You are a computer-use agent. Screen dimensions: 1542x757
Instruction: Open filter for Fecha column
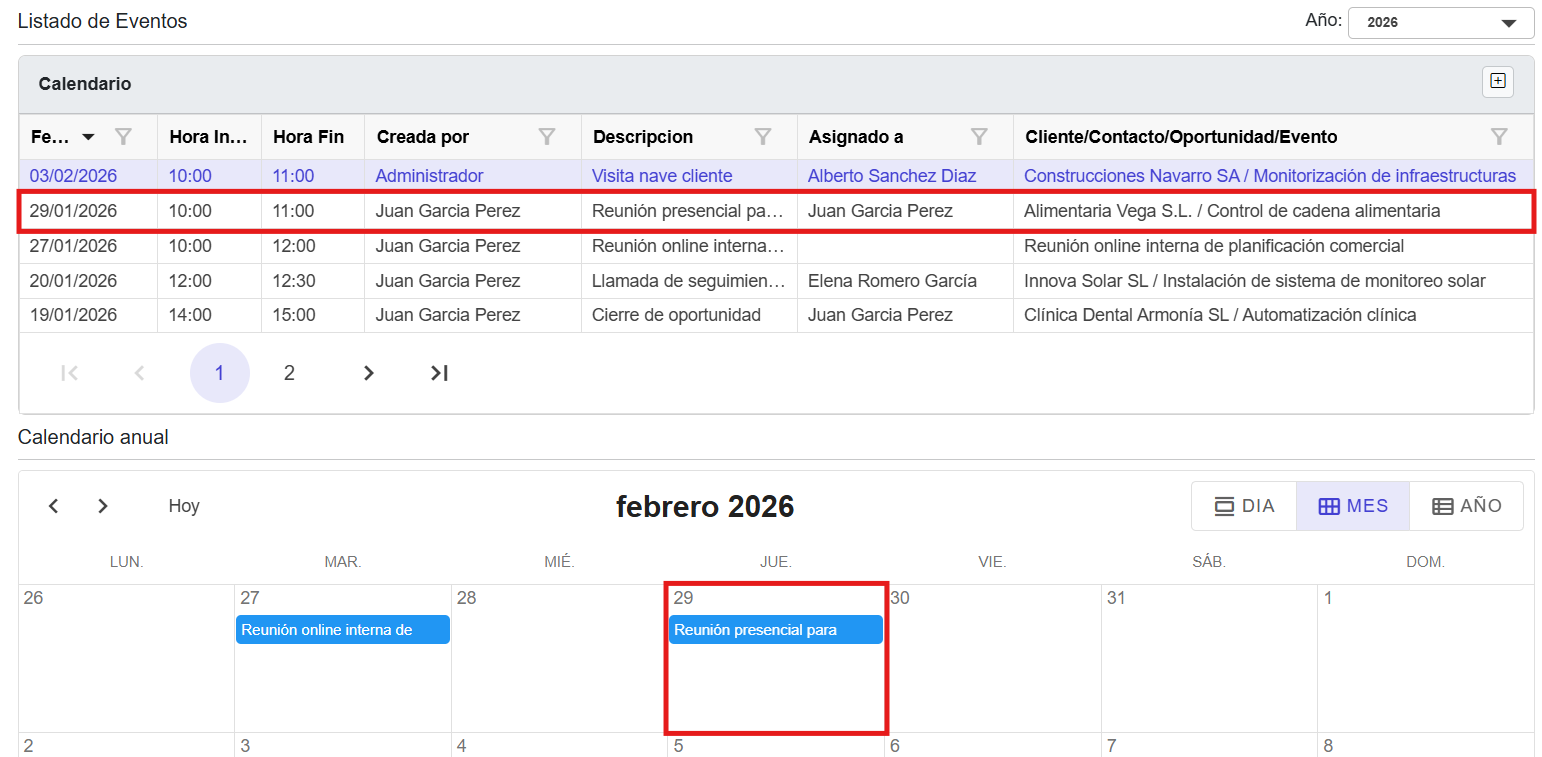[x=123, y=137]
